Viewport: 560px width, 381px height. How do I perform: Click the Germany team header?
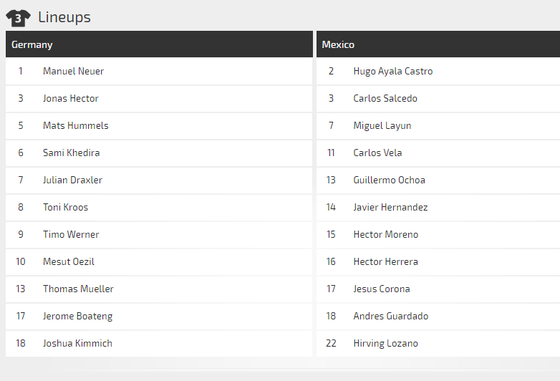click(x=159, y=44)
